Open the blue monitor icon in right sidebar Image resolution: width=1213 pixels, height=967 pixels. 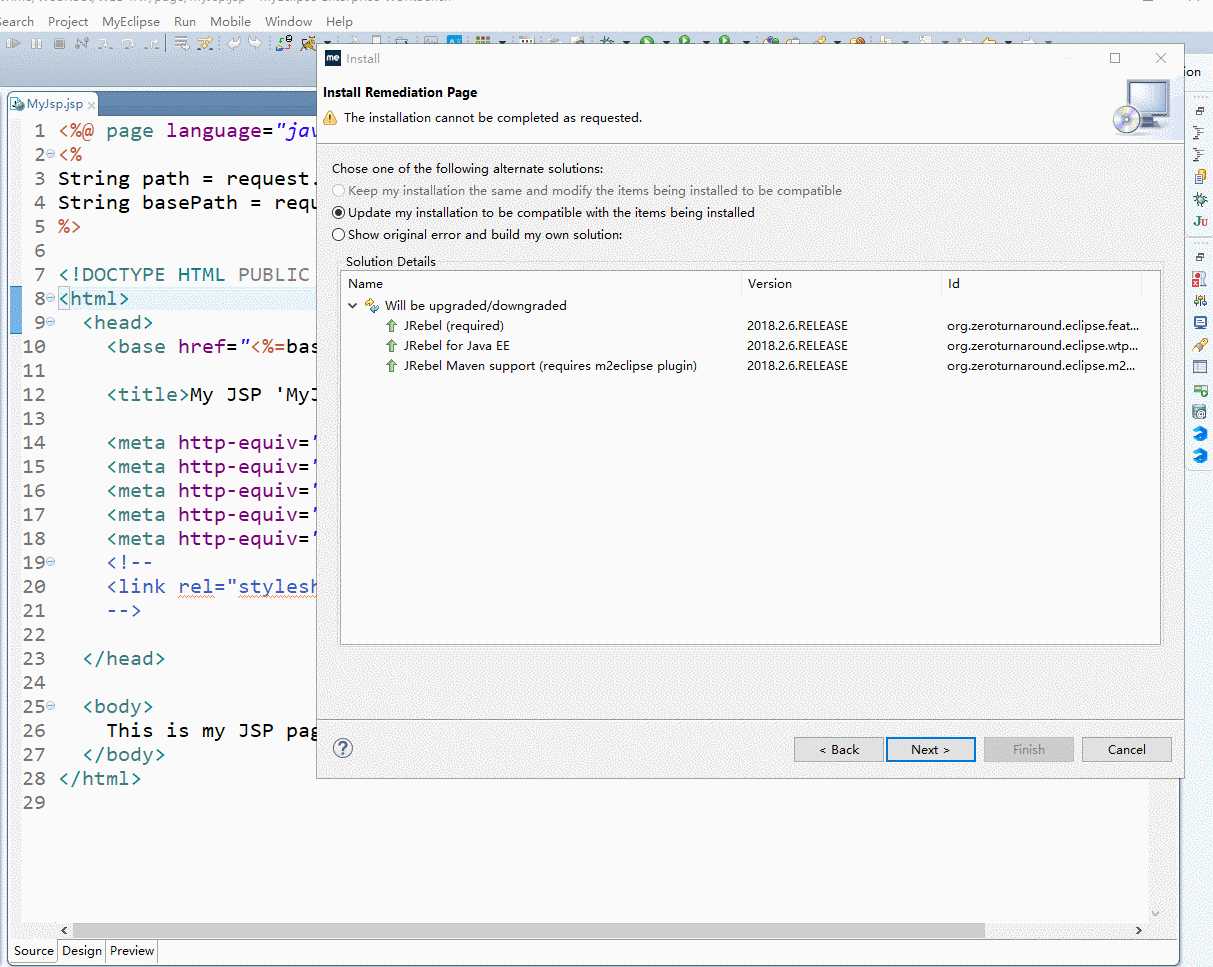click(x=1200, y=323)
